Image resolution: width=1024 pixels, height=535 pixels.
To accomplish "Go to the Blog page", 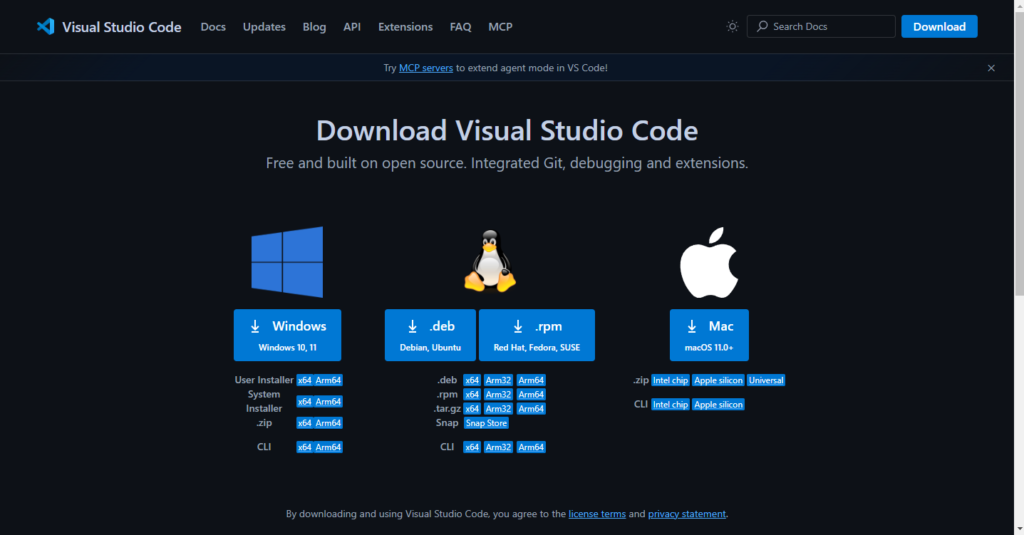I will click(314, 27).
